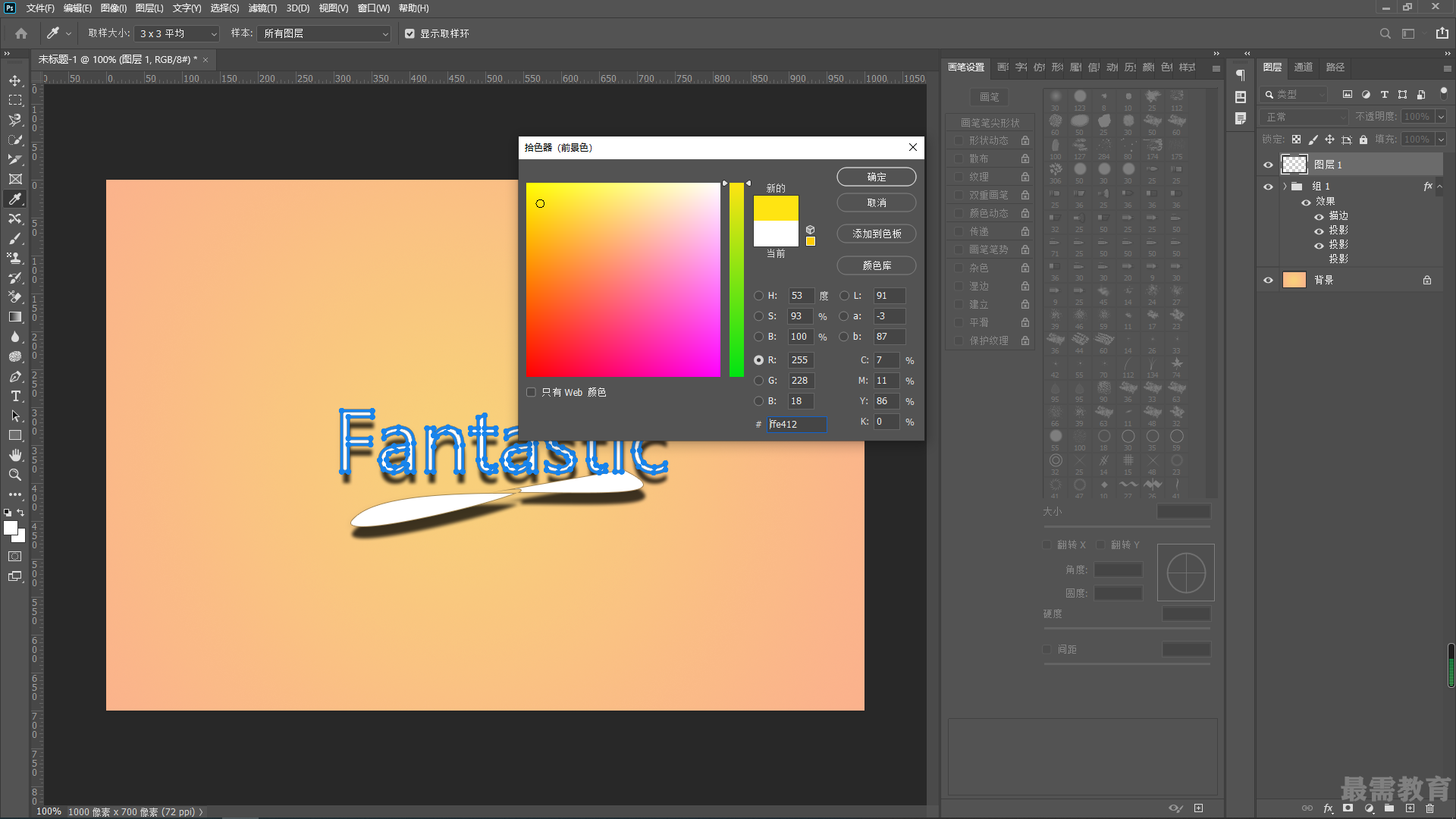Select the Brush tool

click(15, 238)
